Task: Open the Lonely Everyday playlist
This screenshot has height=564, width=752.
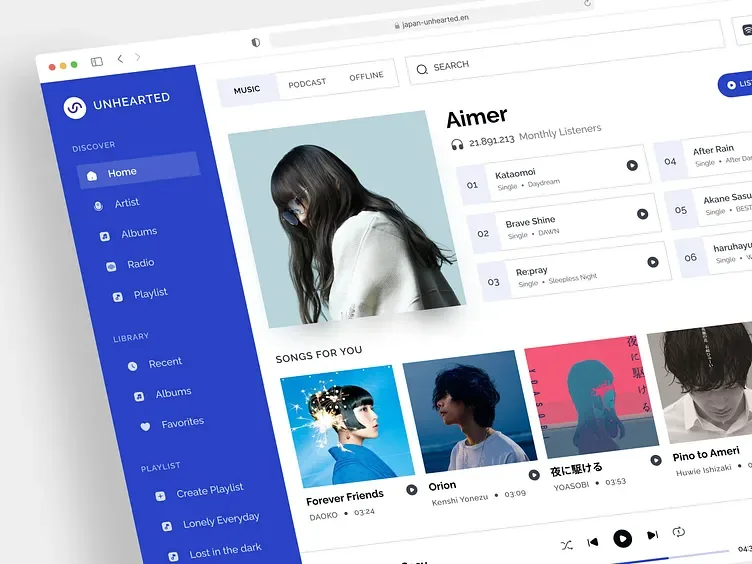Action: 221,520
